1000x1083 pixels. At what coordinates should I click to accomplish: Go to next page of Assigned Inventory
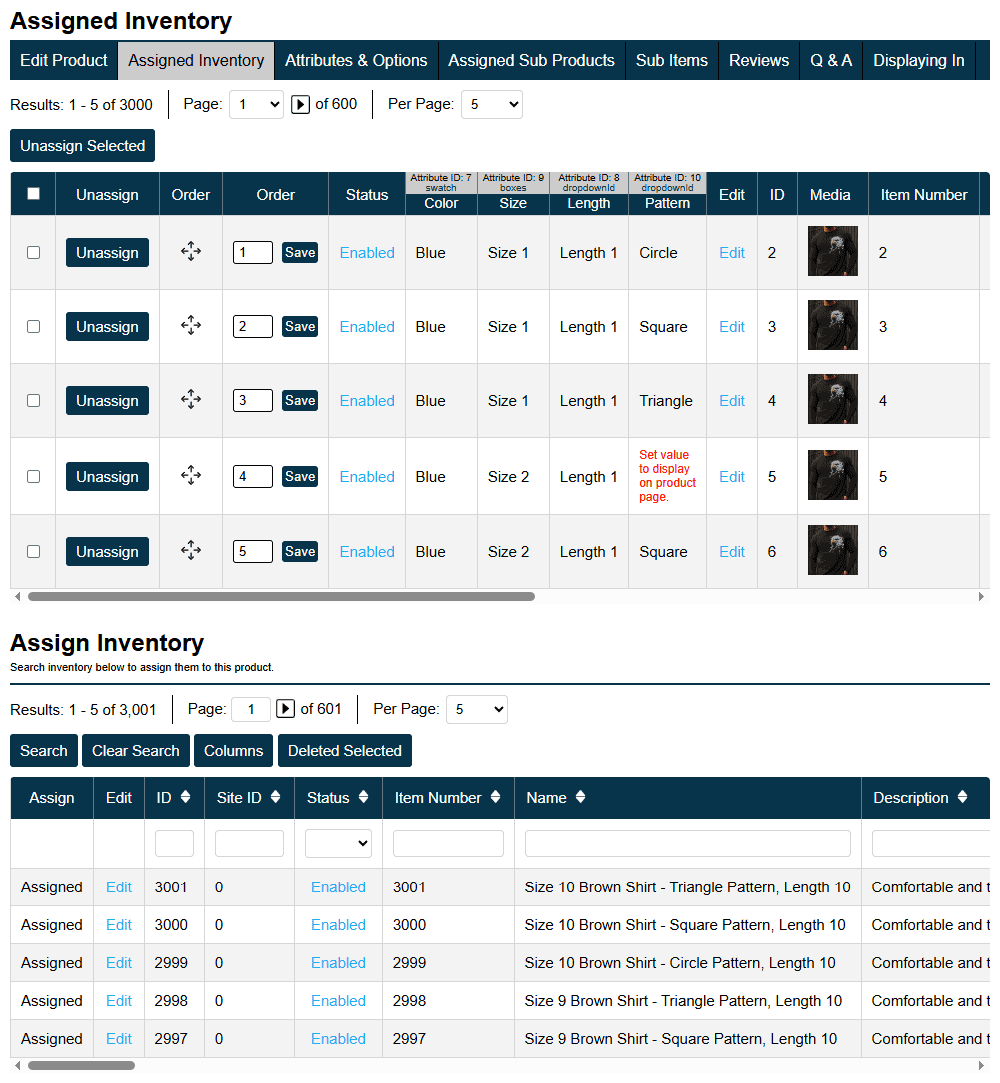pos(300,104)
